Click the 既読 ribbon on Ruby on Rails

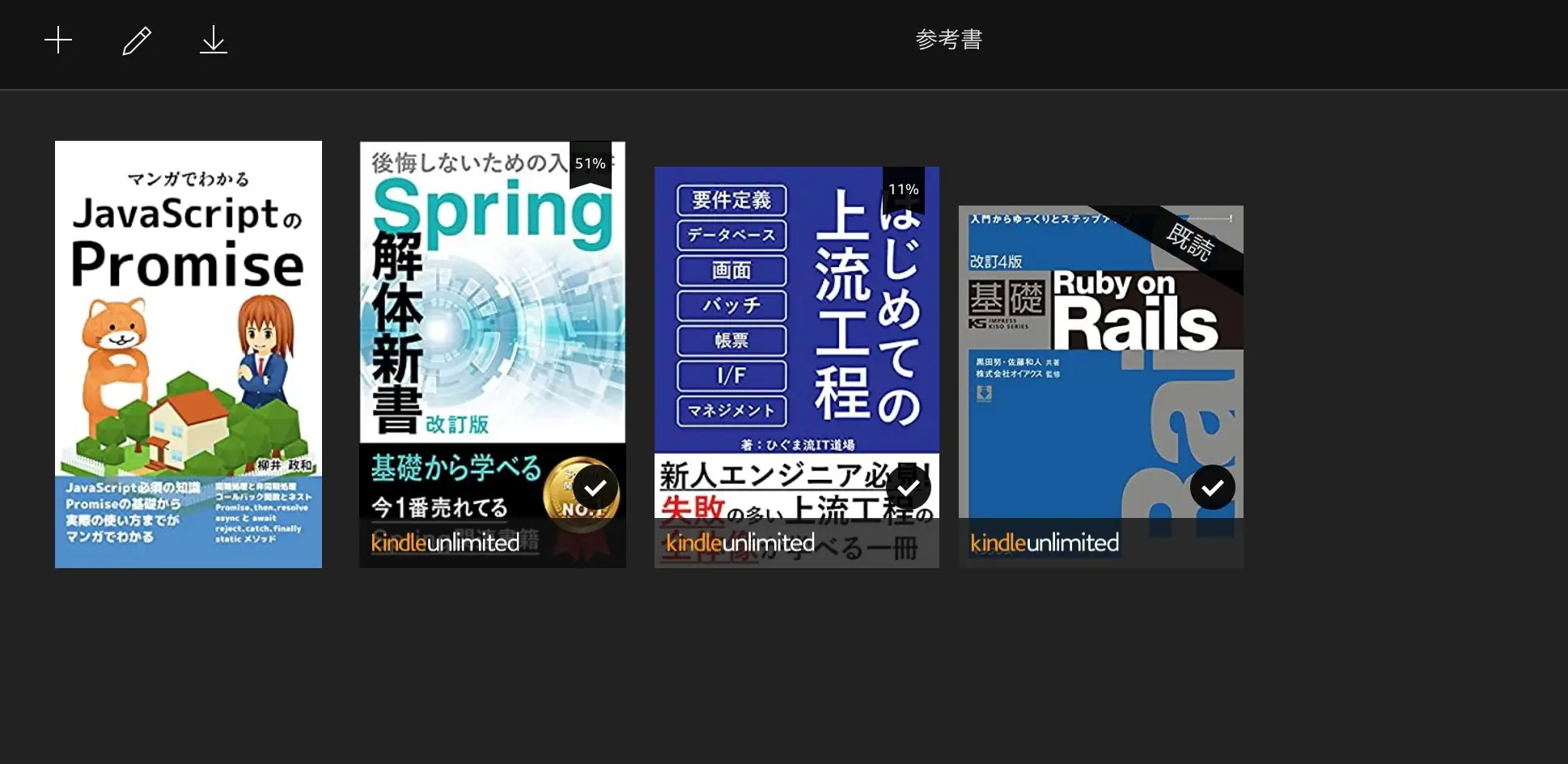pyautogui.click(x=1189, y=241)
